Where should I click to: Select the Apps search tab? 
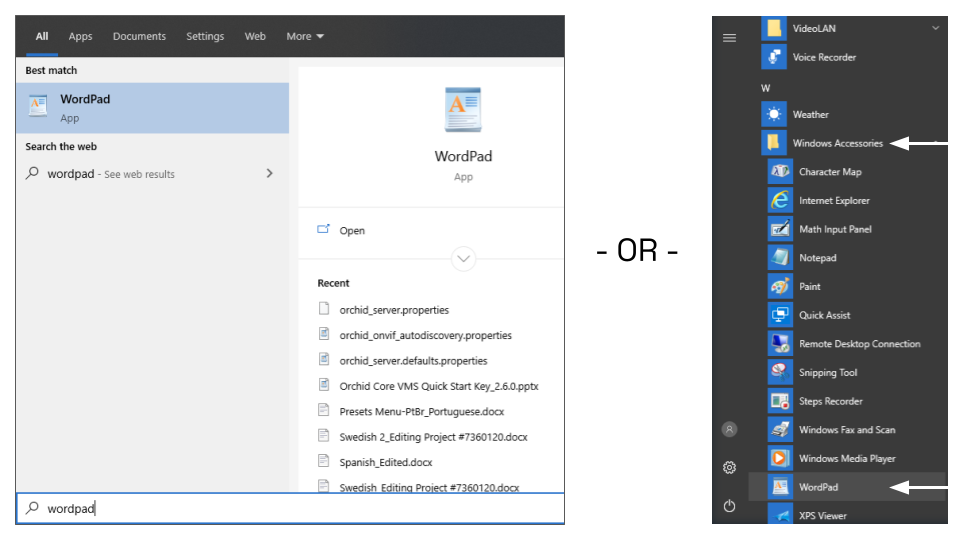click(x=80, y=36)
